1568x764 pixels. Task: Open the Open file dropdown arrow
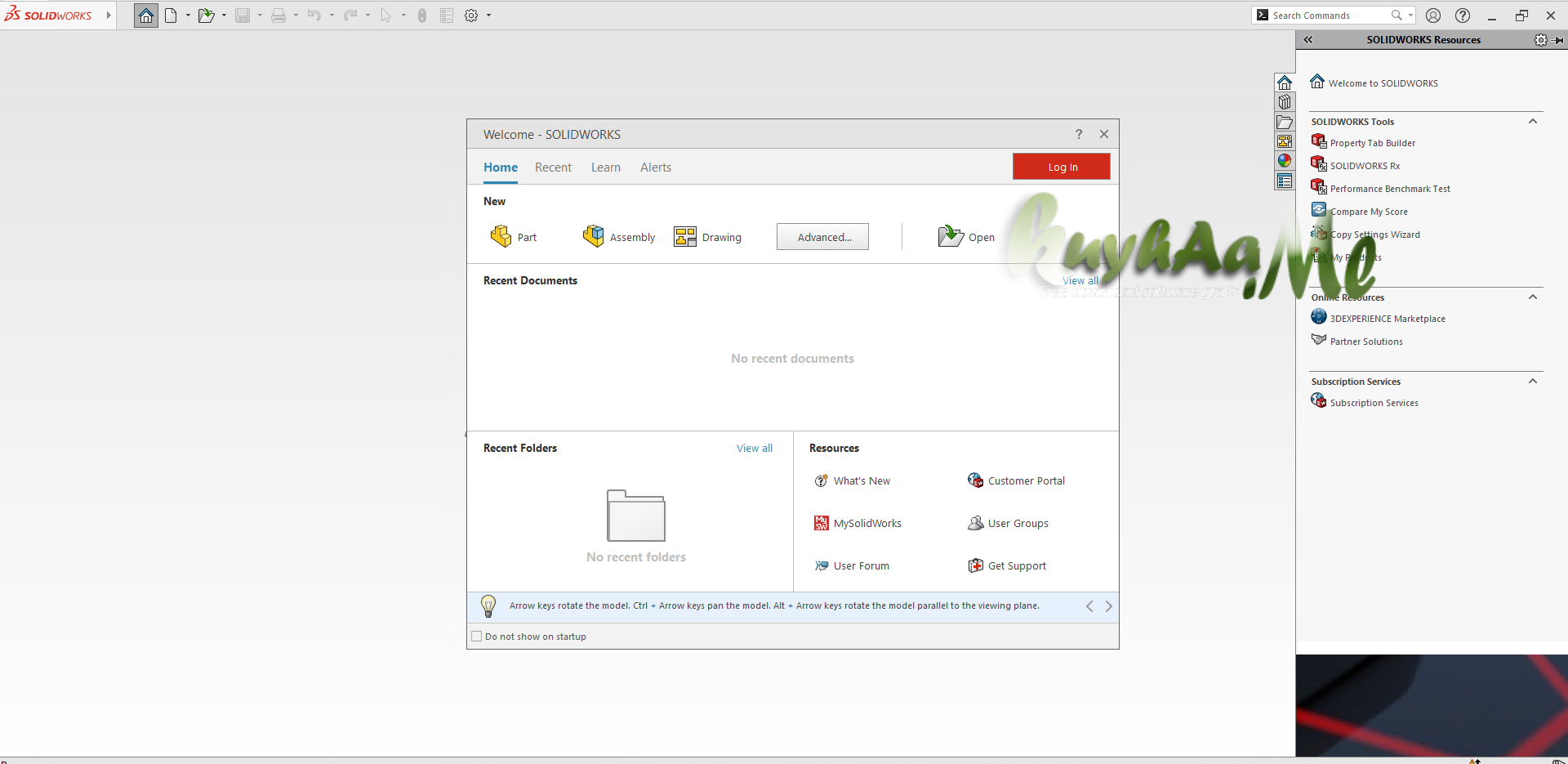(224, 16)
